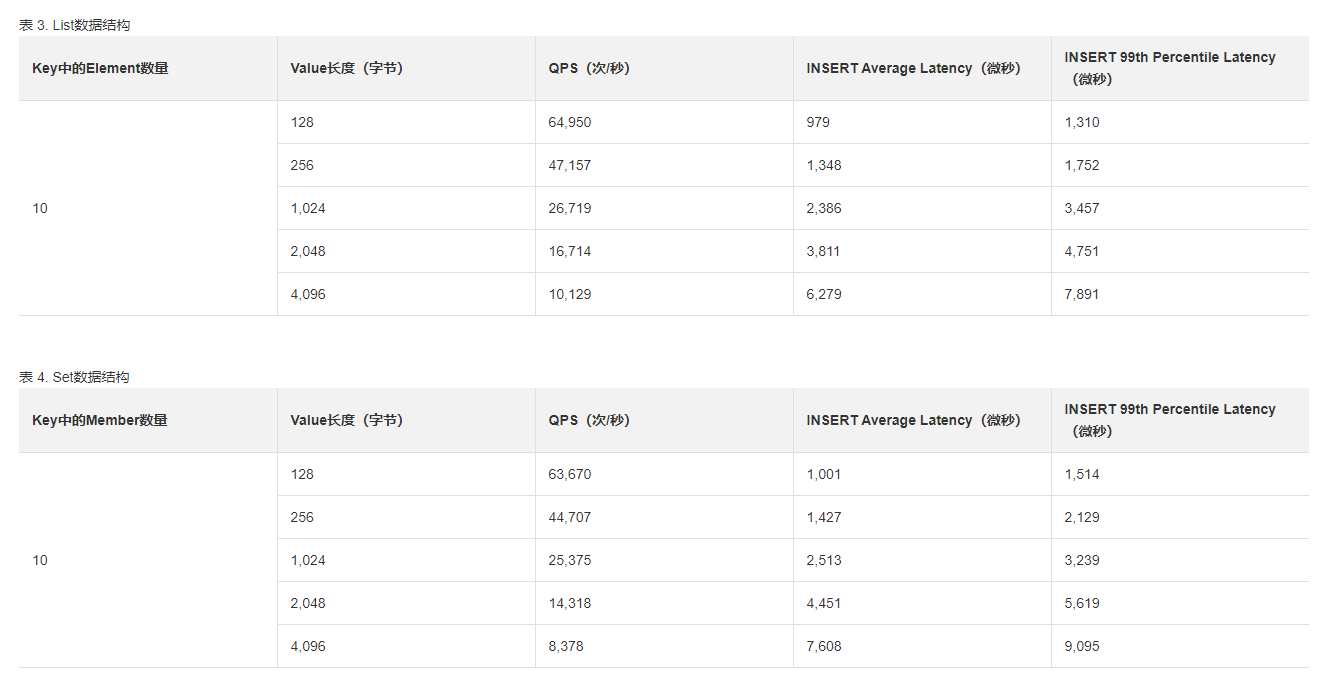Click the 表 4. Set数据结构 caption
1339x692 pixels.
point(74,377)
